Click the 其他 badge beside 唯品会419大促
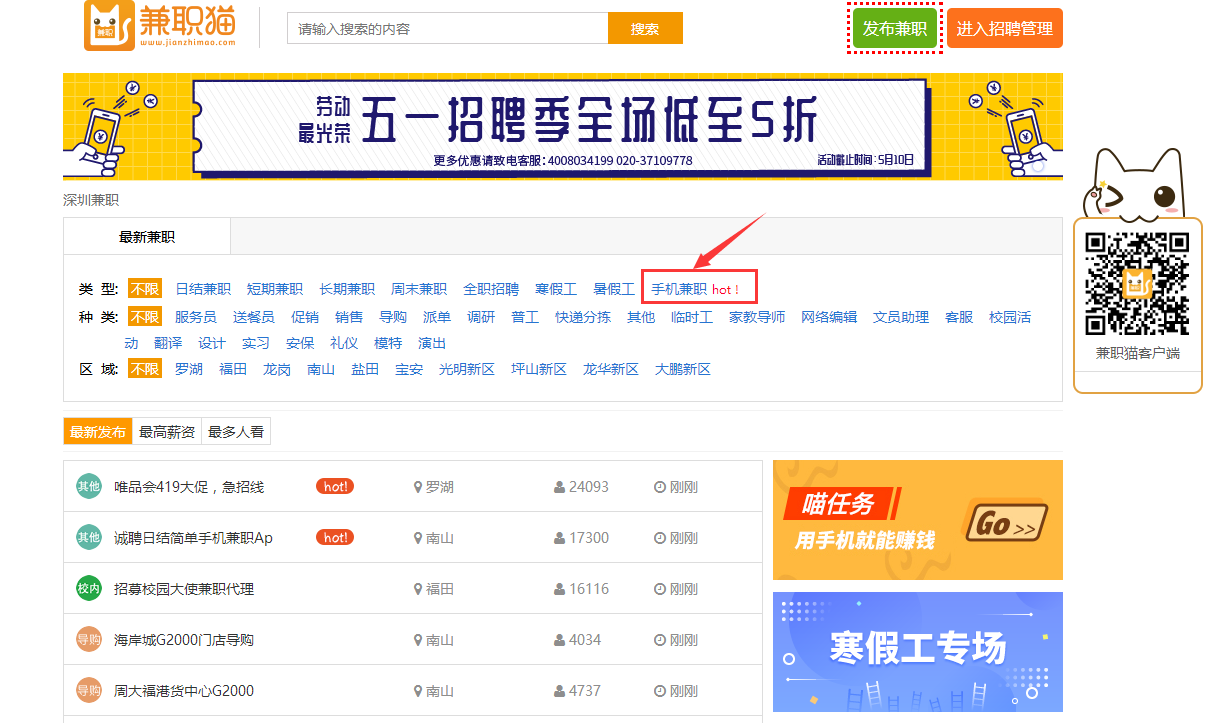Screen dimensions: 1225x723 pos(89,487)
